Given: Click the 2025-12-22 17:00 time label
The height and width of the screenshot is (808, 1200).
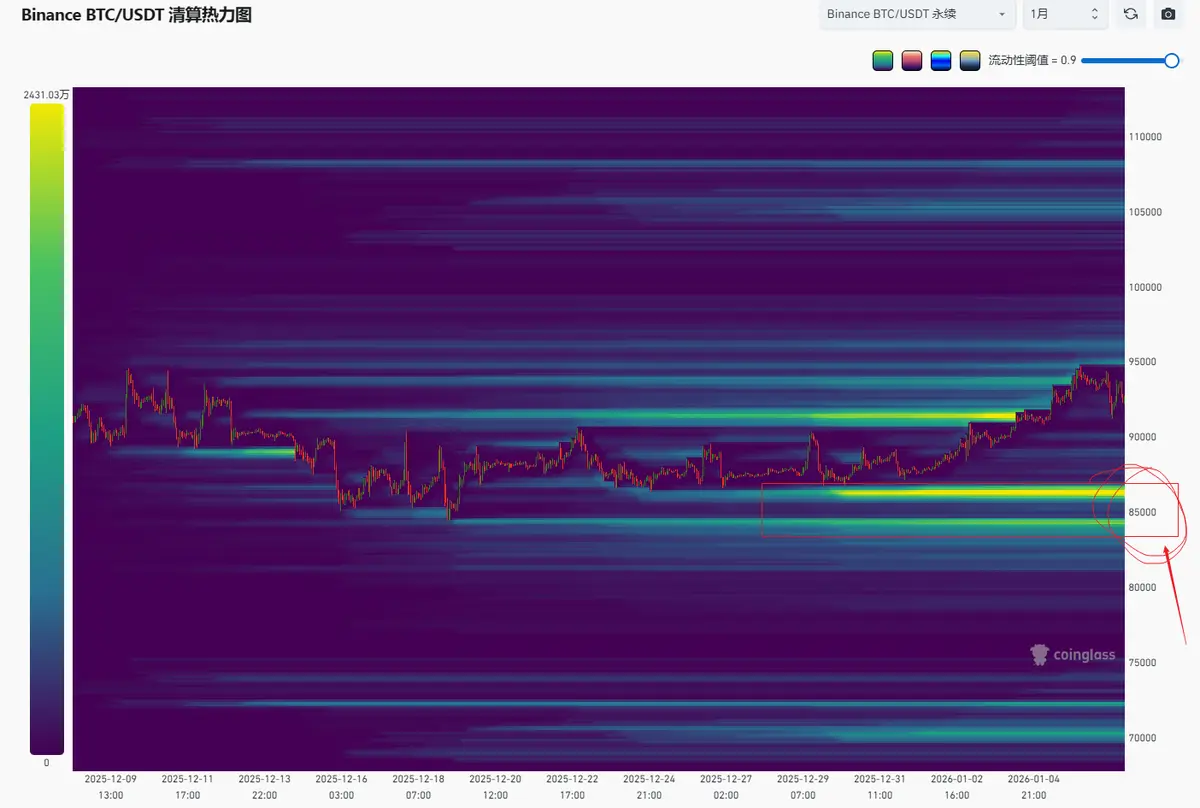Looking at the screenshot, I should click(x=572, y=786).
